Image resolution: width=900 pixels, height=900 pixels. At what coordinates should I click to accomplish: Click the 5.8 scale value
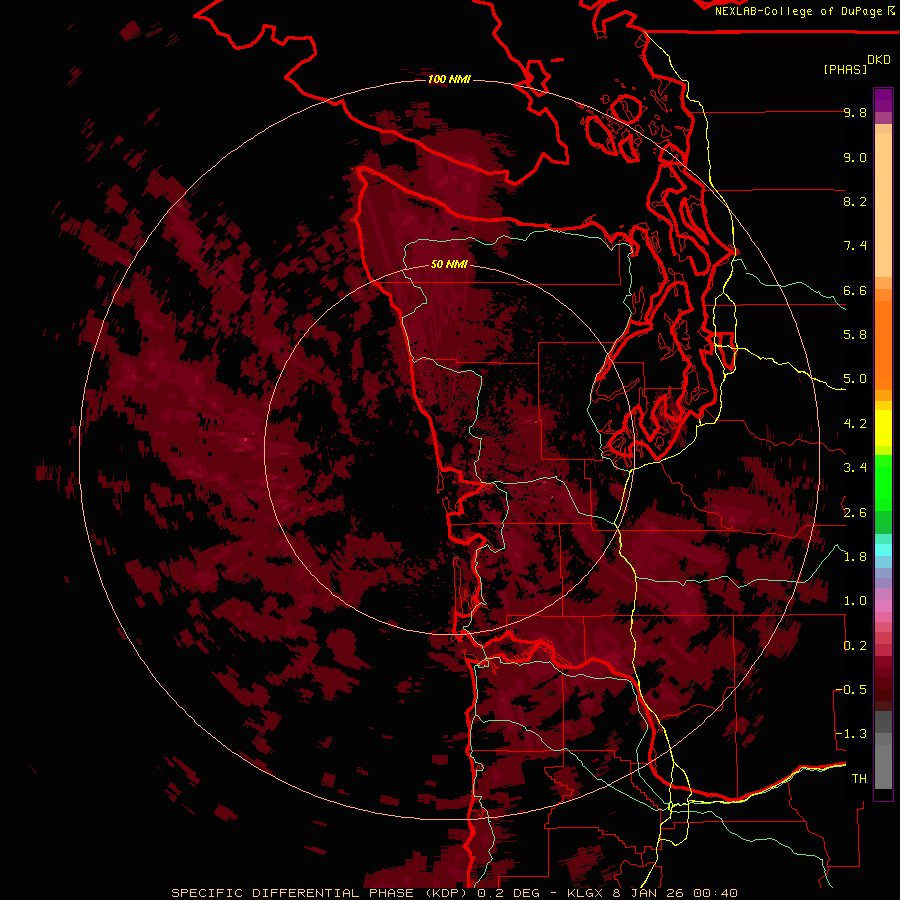point(855,335)
